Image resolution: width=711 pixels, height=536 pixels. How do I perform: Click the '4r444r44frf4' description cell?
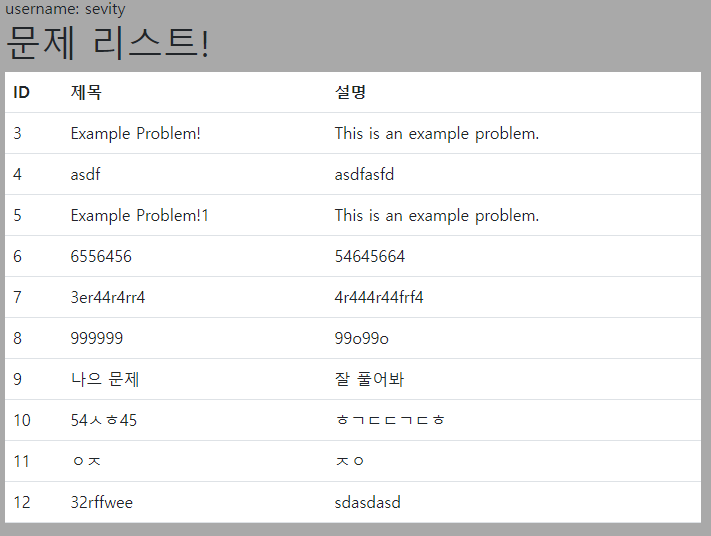(379, 297)
